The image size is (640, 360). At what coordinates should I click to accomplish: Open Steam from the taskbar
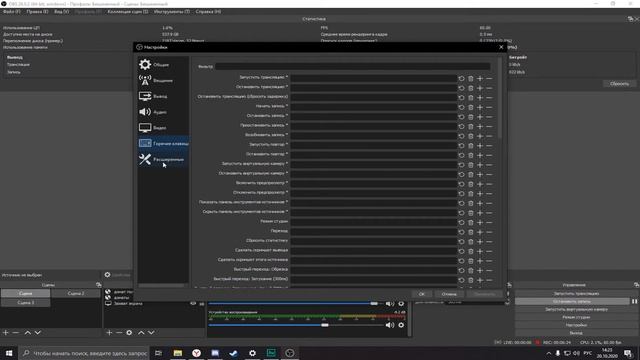233,353
